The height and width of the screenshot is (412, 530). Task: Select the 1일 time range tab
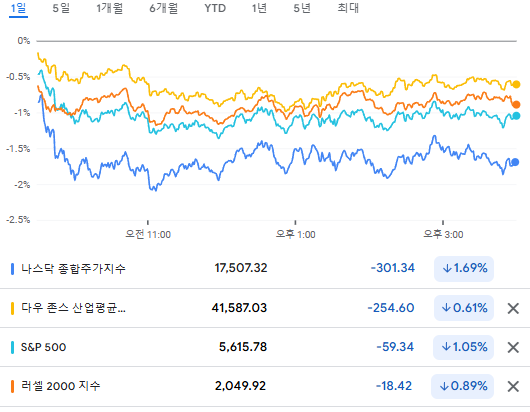coord(18,8)
